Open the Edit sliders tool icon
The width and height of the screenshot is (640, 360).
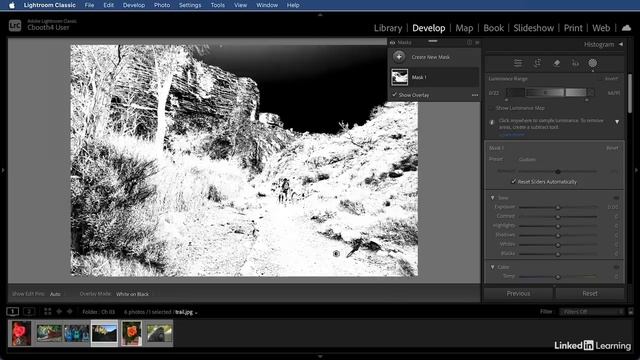(x=518, y=63)
